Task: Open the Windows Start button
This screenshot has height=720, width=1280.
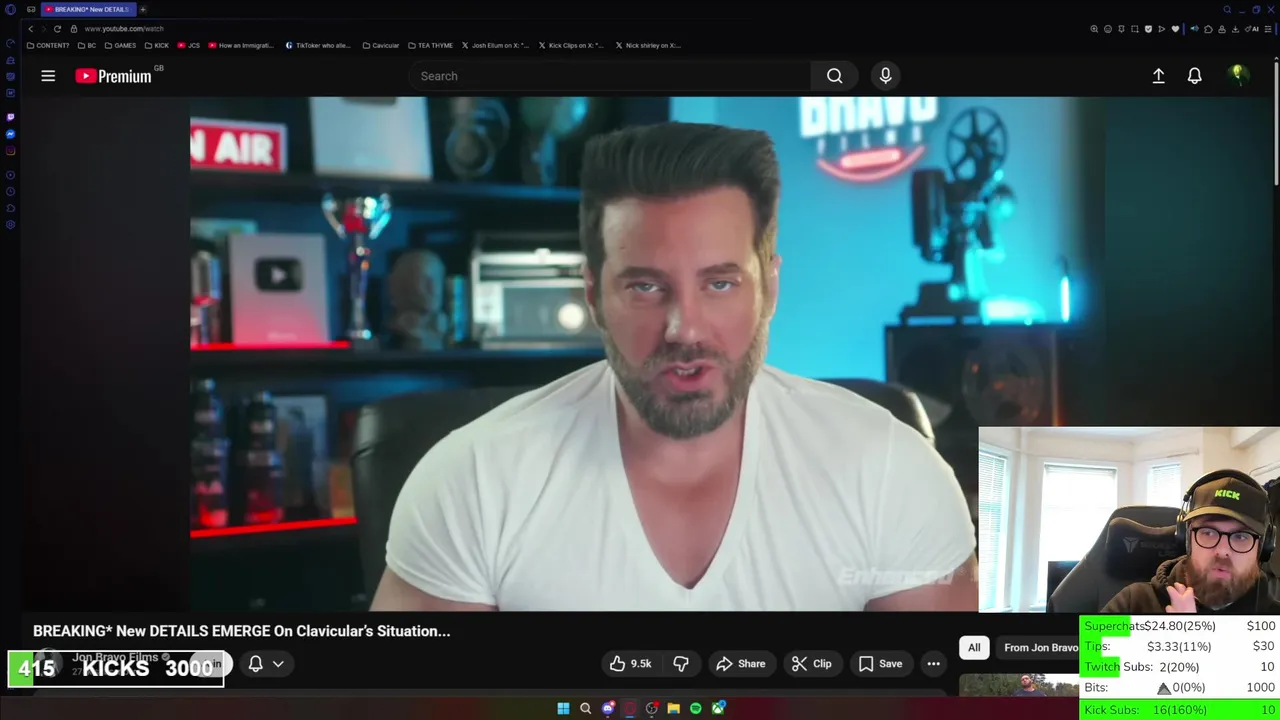Action: tap(563, 709)
